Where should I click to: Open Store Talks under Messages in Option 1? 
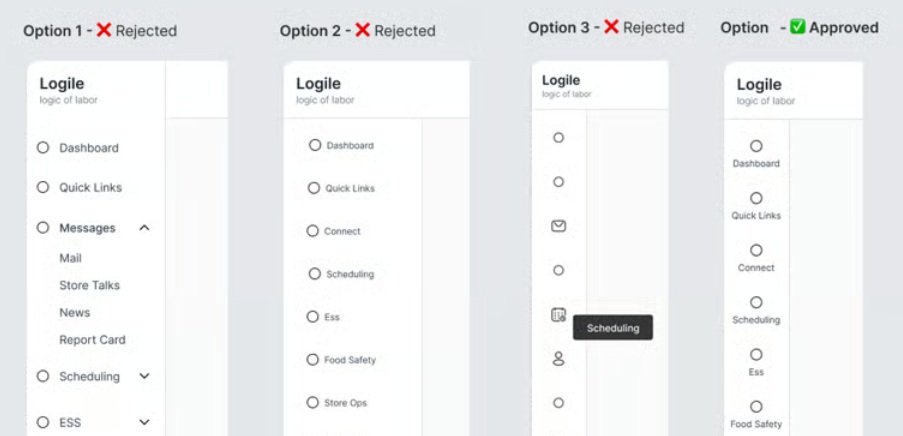click(89, 285)
